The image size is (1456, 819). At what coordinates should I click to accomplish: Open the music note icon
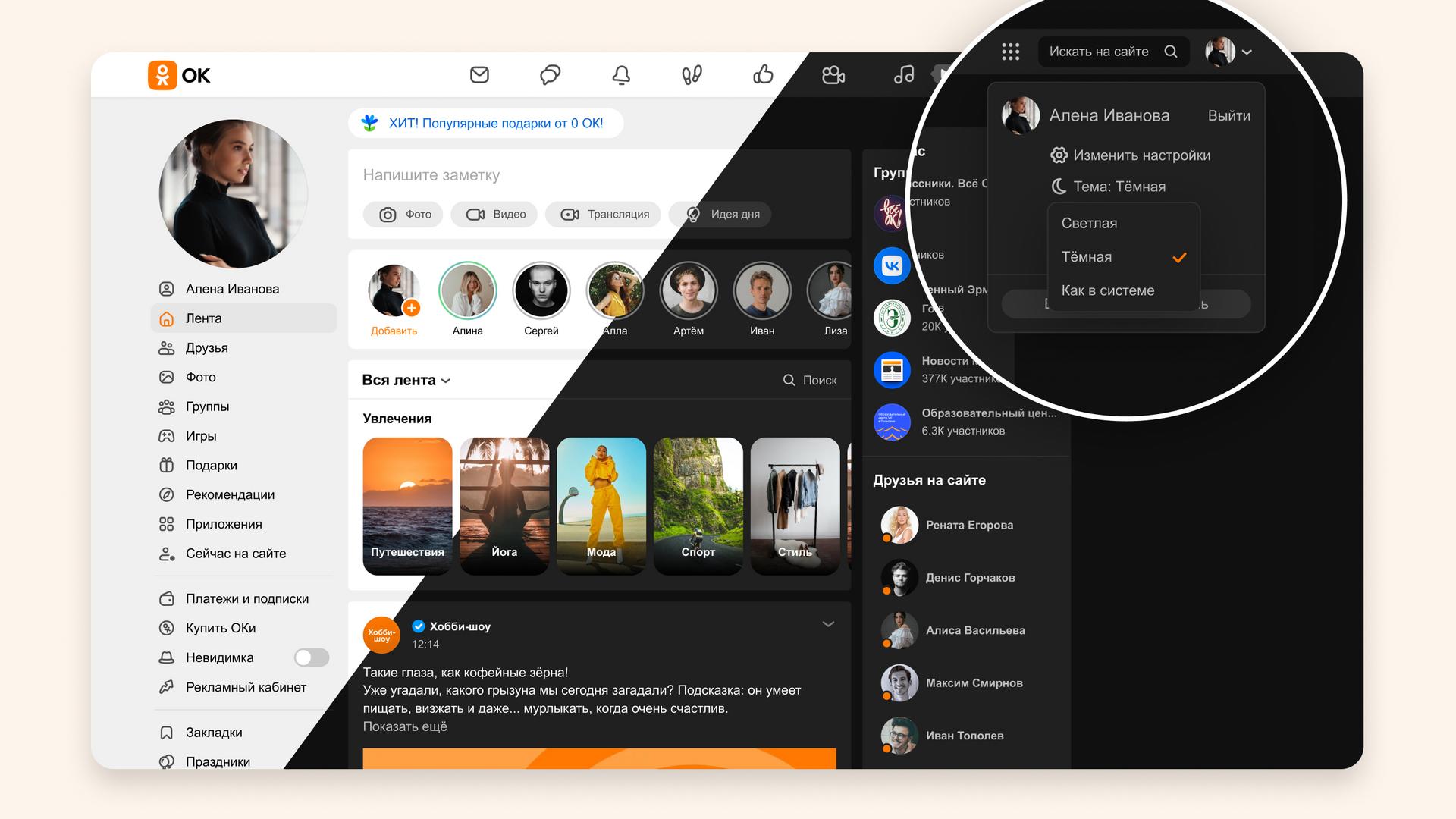904,74
